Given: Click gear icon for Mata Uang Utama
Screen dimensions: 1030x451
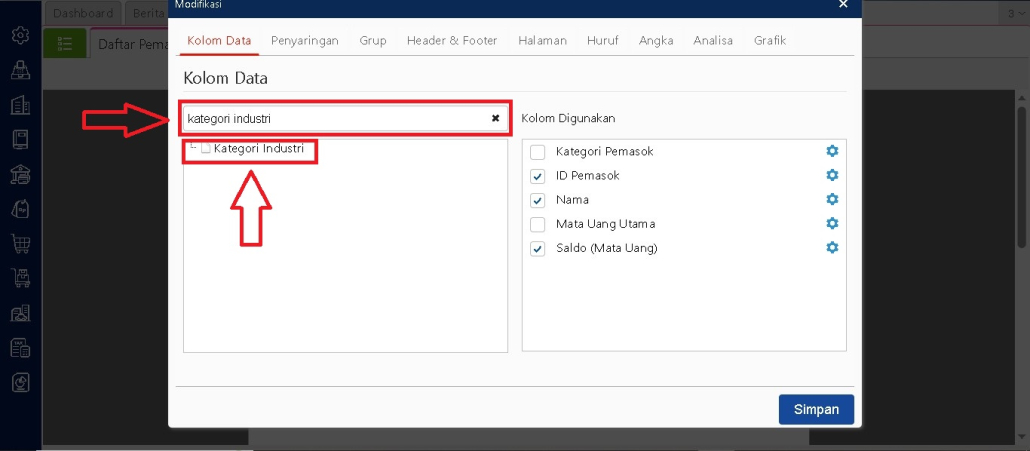Looking at the screenshot, I should pyautogui.click(x=832, y=223).
